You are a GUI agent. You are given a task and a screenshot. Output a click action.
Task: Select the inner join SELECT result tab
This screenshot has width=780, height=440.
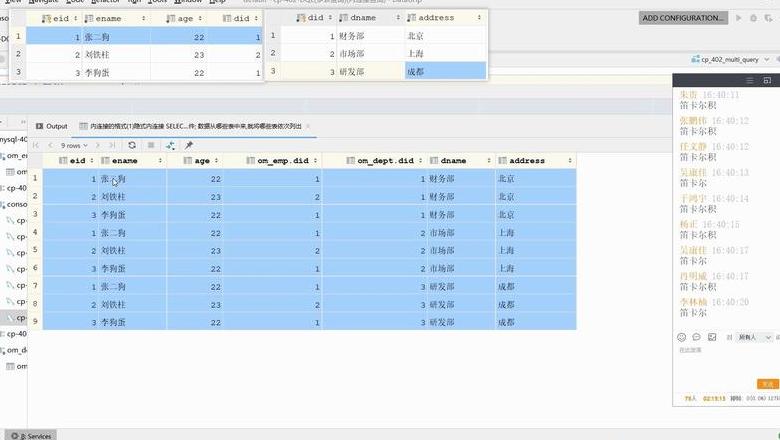coord(195,126)
